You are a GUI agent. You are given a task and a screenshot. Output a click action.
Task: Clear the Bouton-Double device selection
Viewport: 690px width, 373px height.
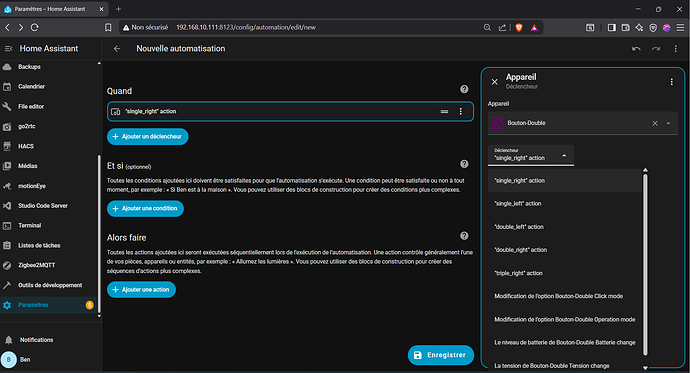655,123
